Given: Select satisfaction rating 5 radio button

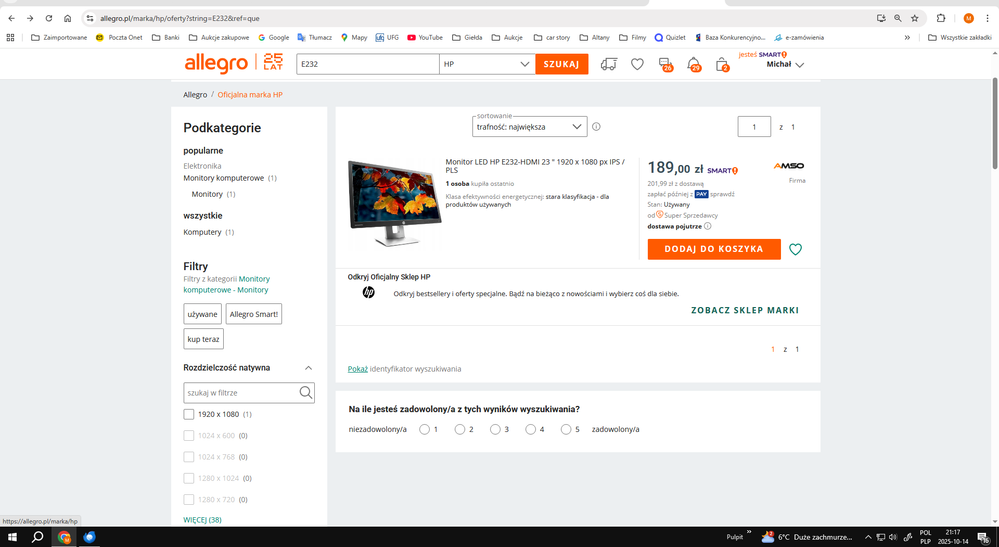Looking at the screenshot, I should pos(566,429).
